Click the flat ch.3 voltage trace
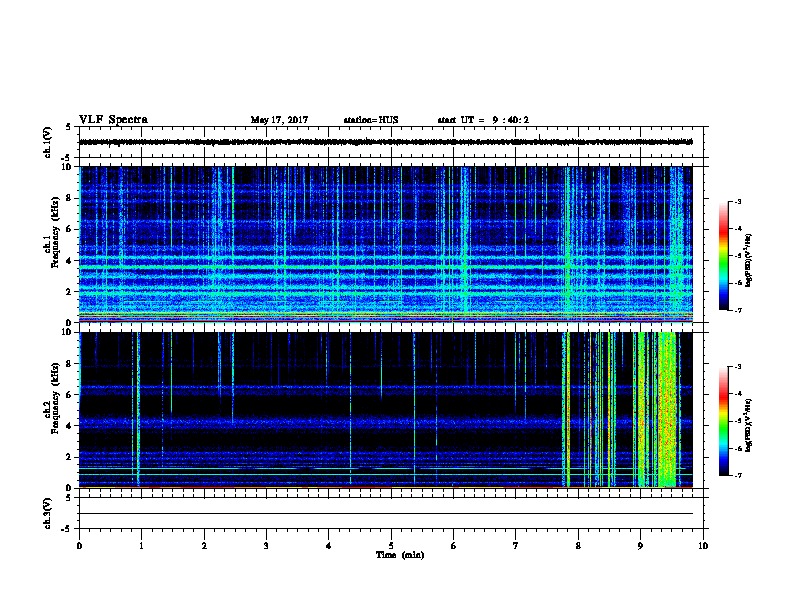The image size is (792, 612). (x=386, y=514)
